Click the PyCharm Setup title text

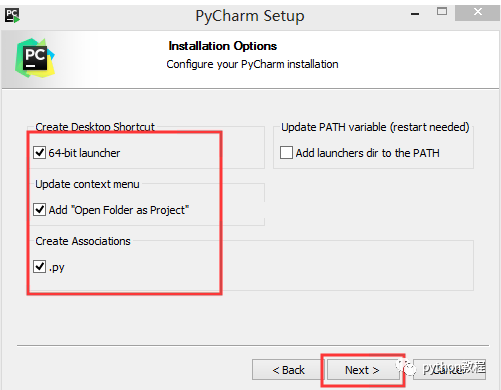250,16
